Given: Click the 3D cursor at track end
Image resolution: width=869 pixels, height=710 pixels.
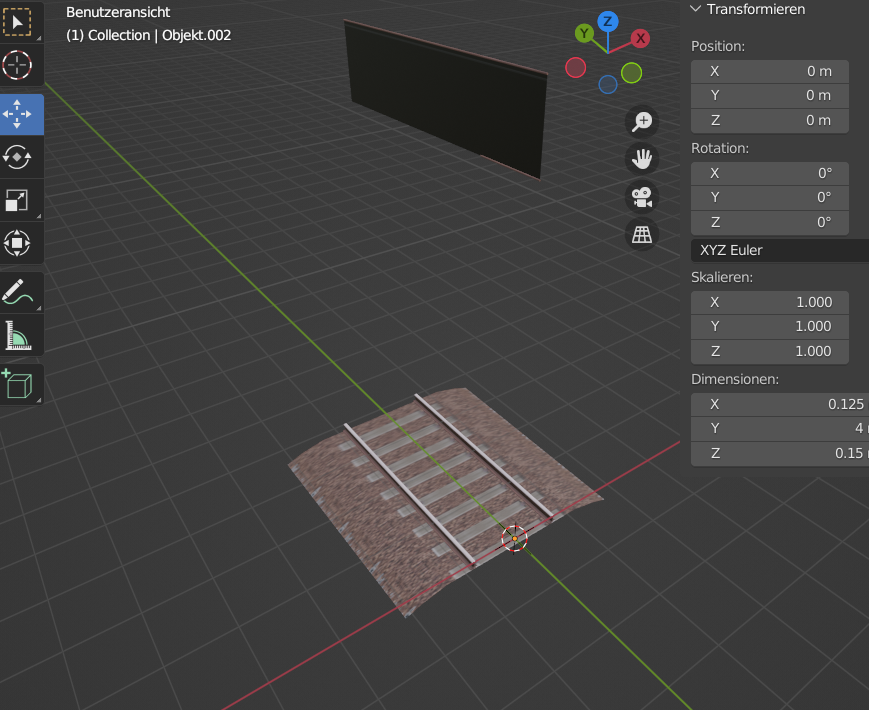Looking at the screenshot, I should (514, 538).
